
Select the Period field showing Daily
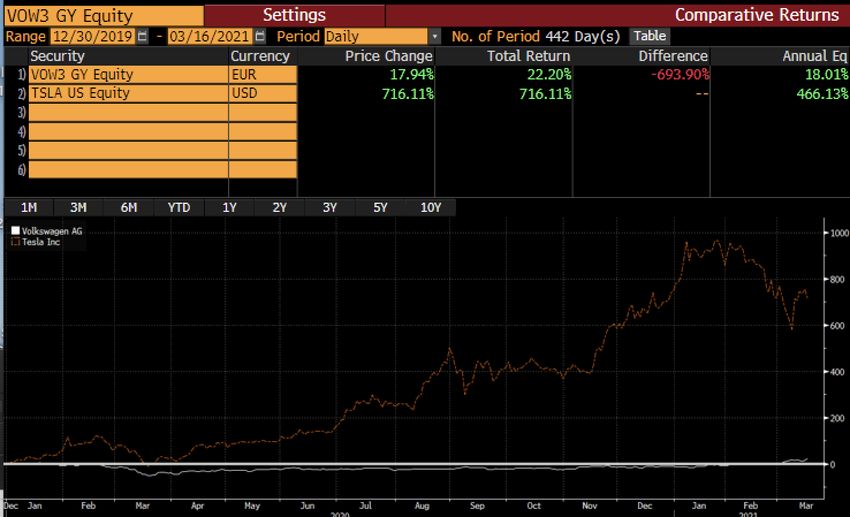(x=376, y=36)
